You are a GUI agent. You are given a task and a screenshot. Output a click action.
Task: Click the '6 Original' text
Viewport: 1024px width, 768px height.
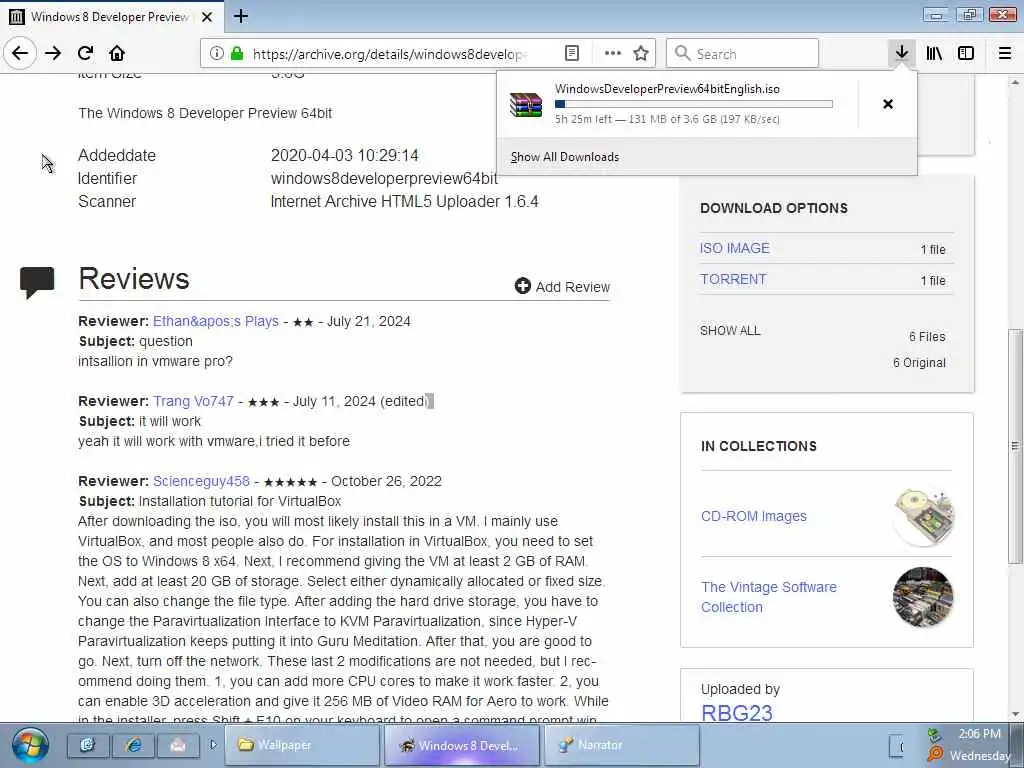[x=919, y=362]
